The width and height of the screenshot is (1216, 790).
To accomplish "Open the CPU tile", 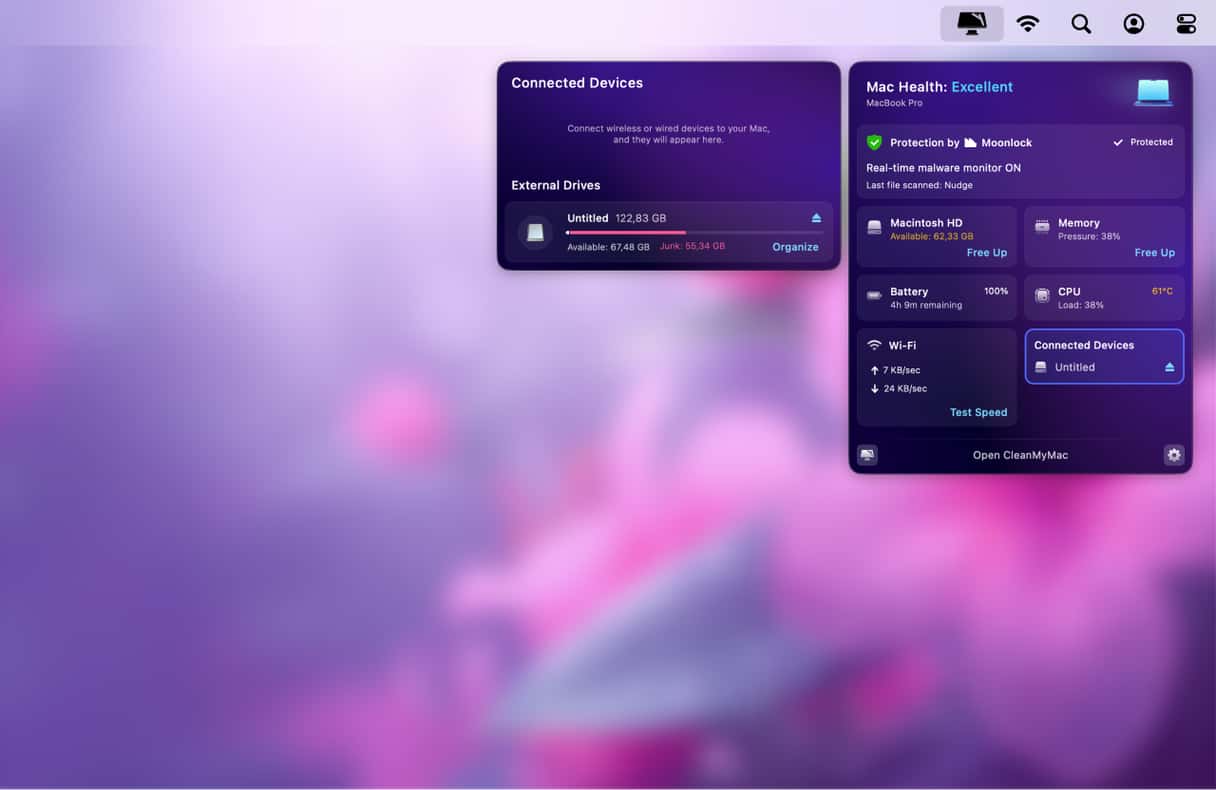I will coord(1104,298).
